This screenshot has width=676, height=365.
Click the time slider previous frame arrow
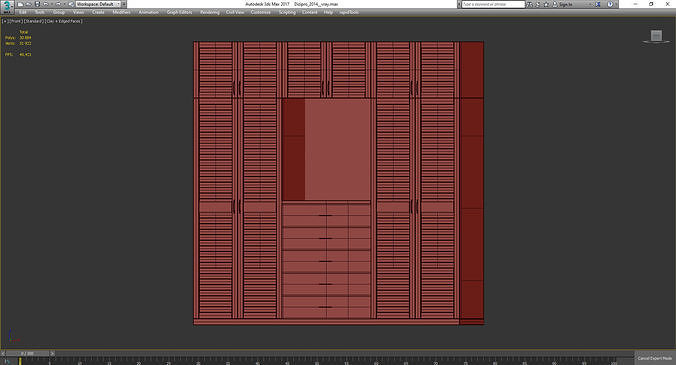[x=3, y=353]
